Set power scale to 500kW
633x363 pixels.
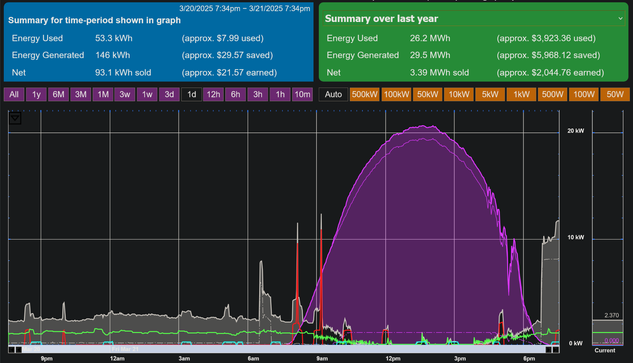tap(365, 94)
